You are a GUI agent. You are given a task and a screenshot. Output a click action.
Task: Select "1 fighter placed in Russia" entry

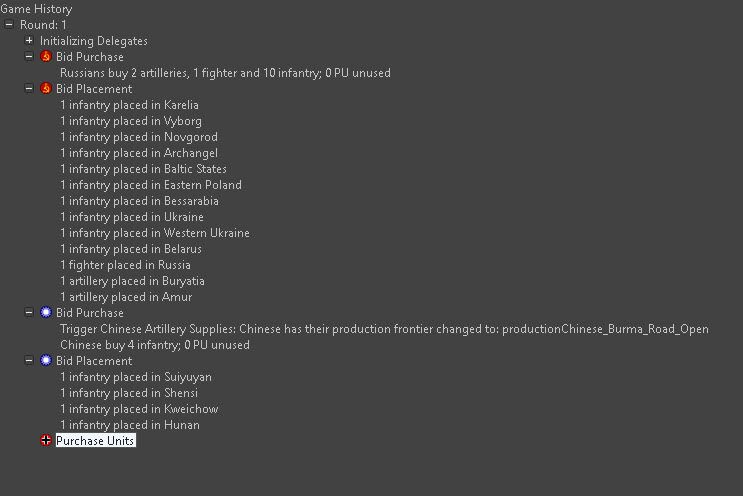click(125, 265)
